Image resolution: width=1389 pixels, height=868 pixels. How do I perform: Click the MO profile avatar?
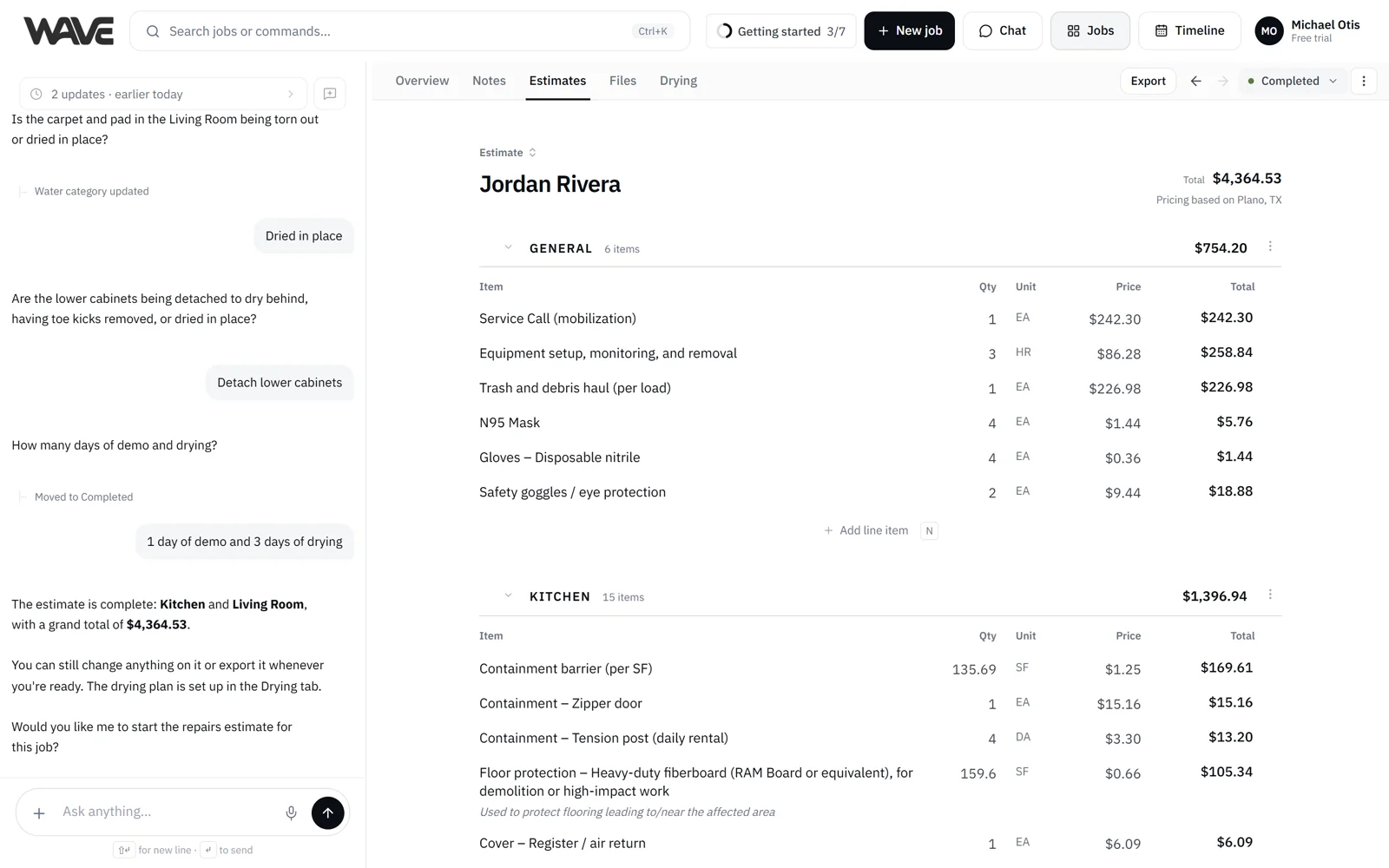click(x=1269, y=31)
